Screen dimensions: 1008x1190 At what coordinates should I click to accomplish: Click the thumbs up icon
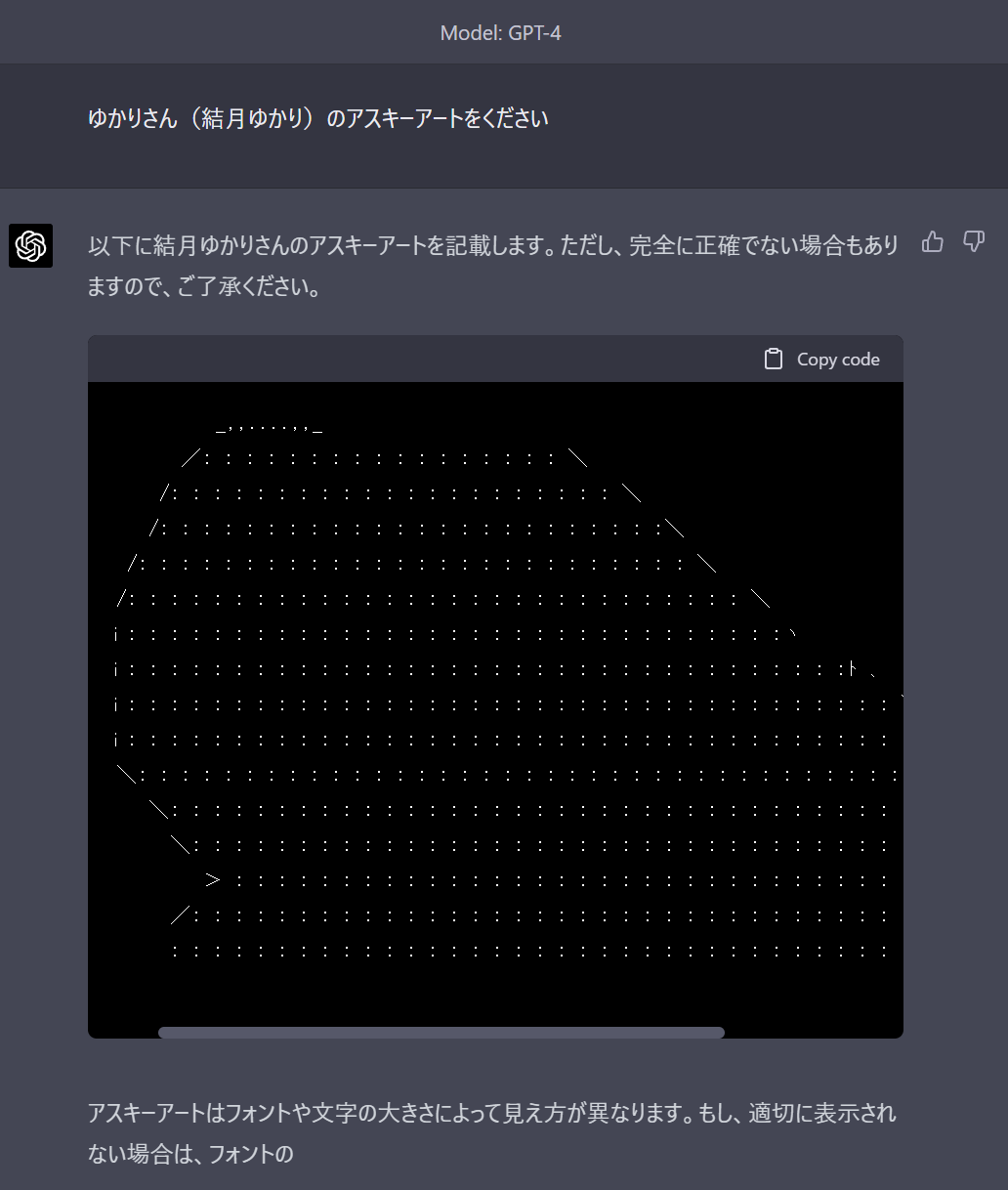click(x=933, y=242)
